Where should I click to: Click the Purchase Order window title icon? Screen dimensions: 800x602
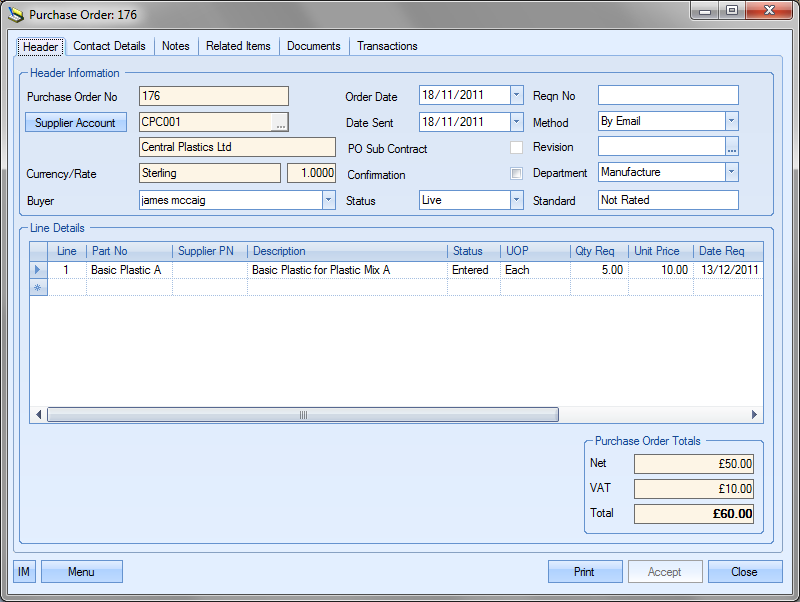pos(16,15)
